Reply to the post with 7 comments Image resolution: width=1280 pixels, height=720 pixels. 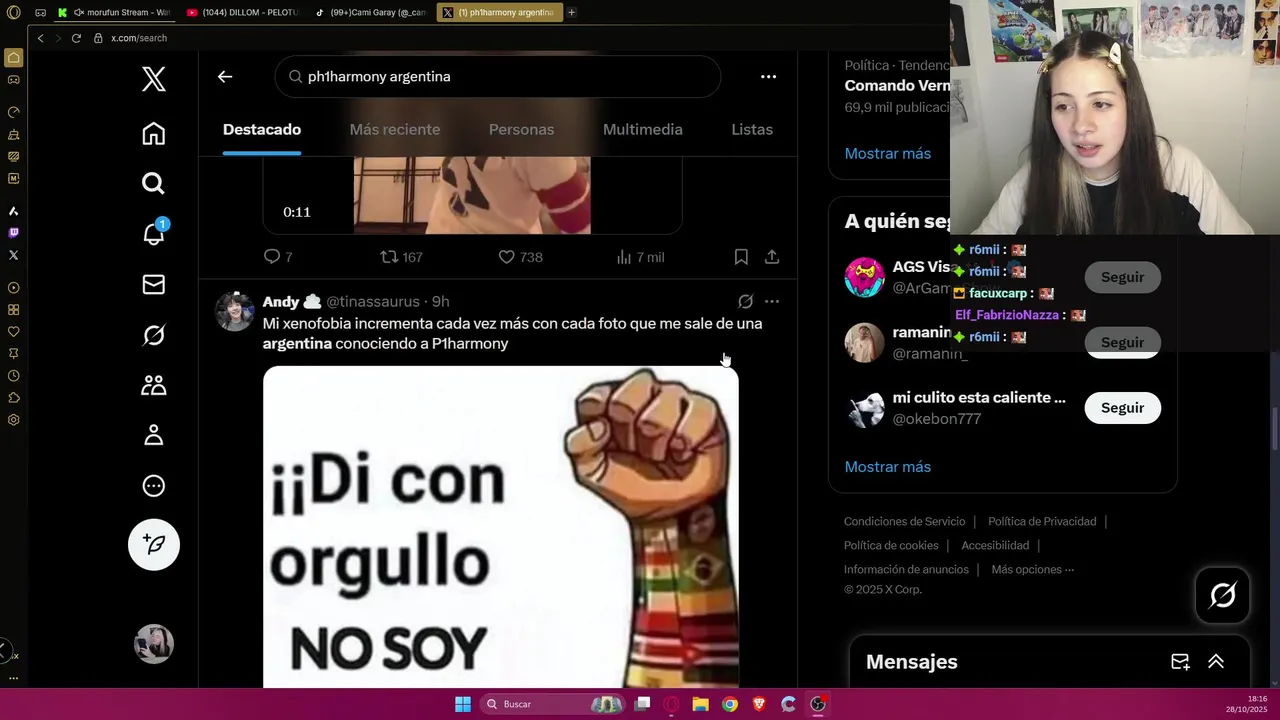(x=277, y=257)
